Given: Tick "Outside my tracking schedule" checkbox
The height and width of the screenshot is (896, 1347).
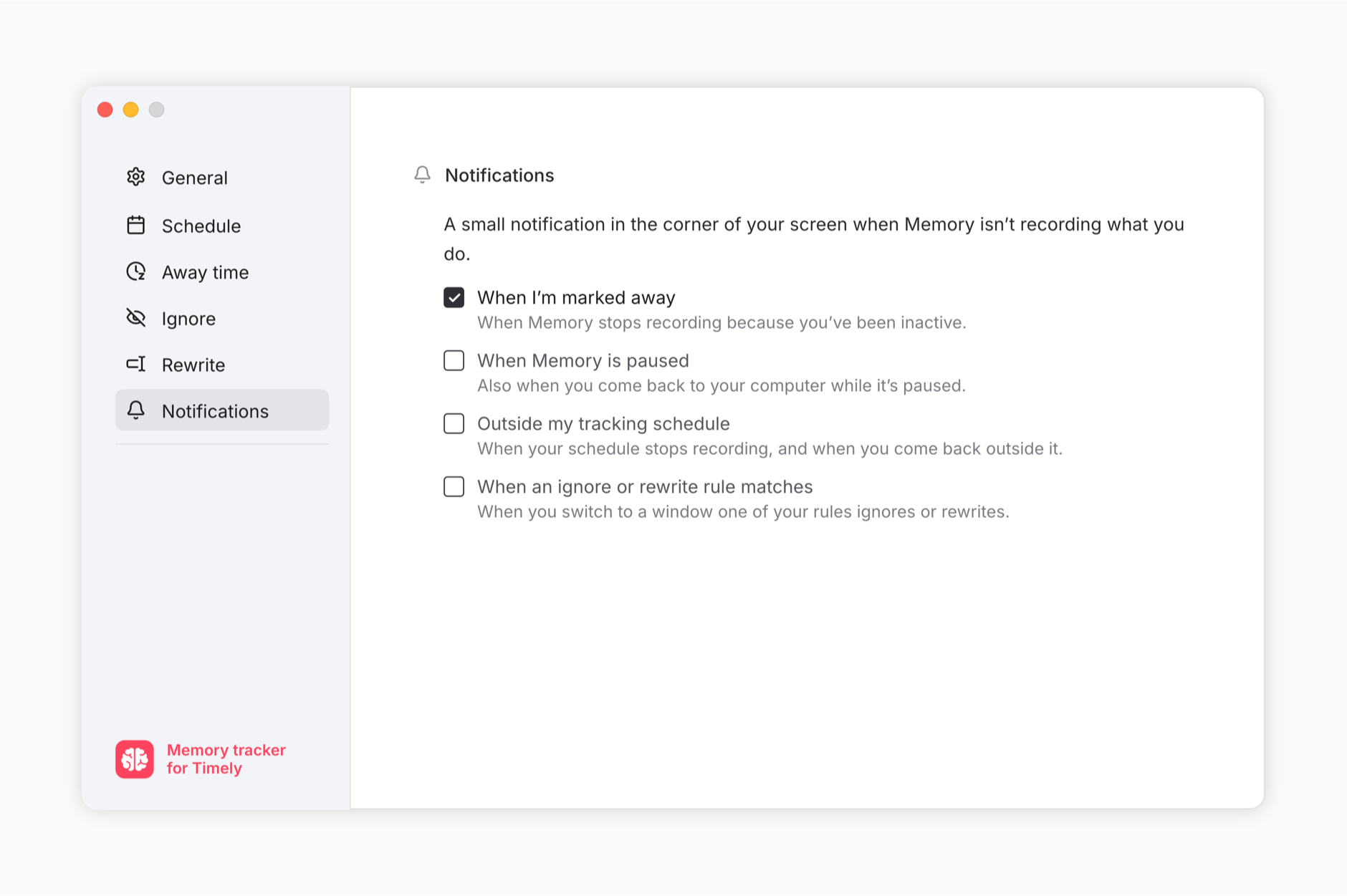Looking at the screenshot, I should click(x=454, y=423).
